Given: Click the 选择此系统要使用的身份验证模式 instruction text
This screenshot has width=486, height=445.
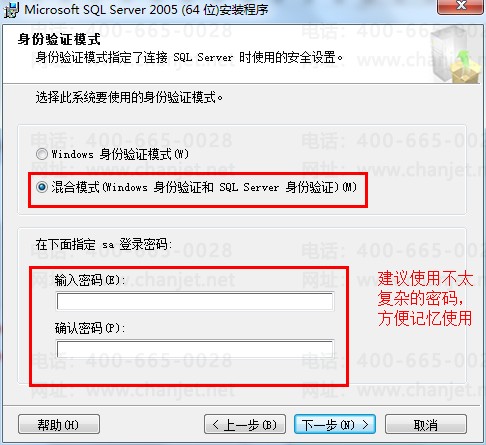Looking at the screenshot, I should [x=129, y=97].
